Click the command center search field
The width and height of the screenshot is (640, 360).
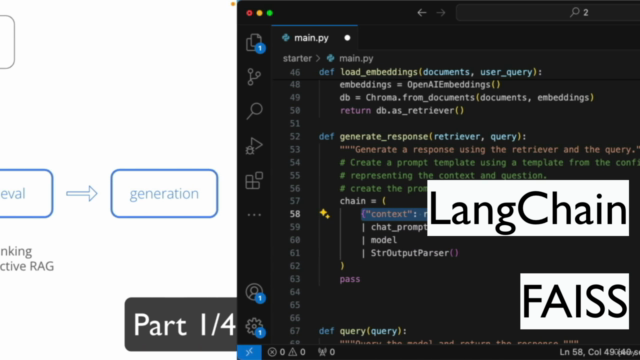click(x=548, y=13)
